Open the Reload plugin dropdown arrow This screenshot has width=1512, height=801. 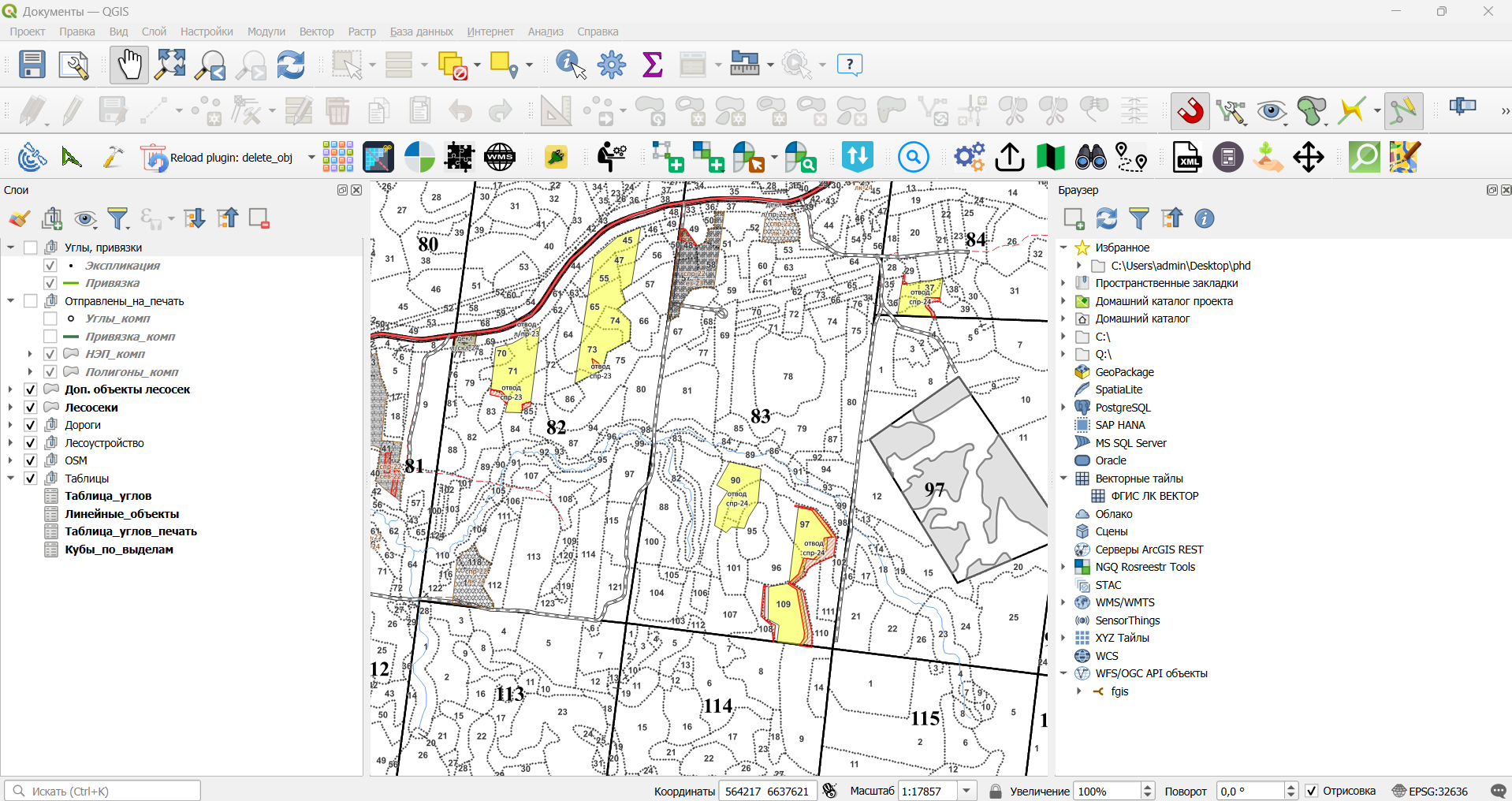tap(311, 158)
